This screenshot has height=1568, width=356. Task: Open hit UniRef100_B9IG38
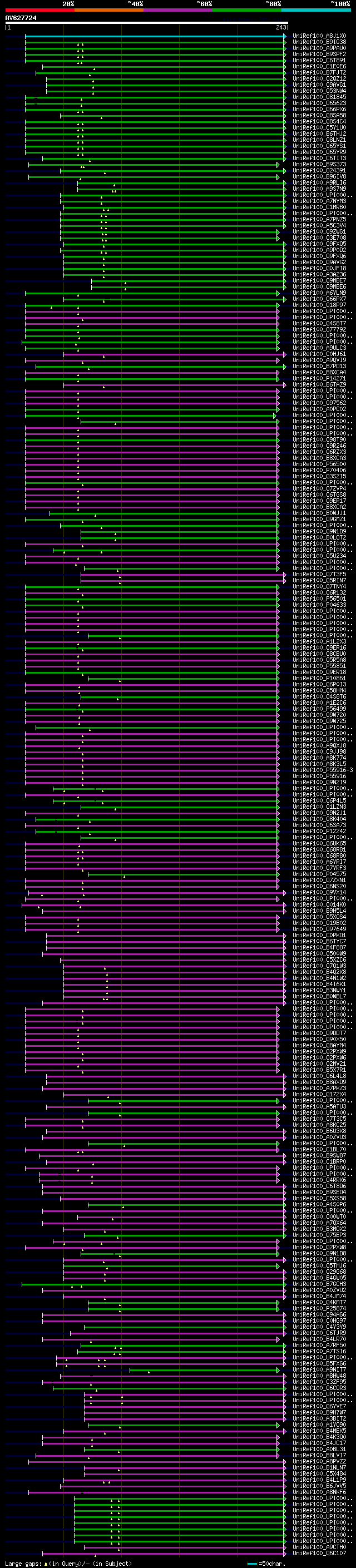pyautogui.click(x=319, y=42)
